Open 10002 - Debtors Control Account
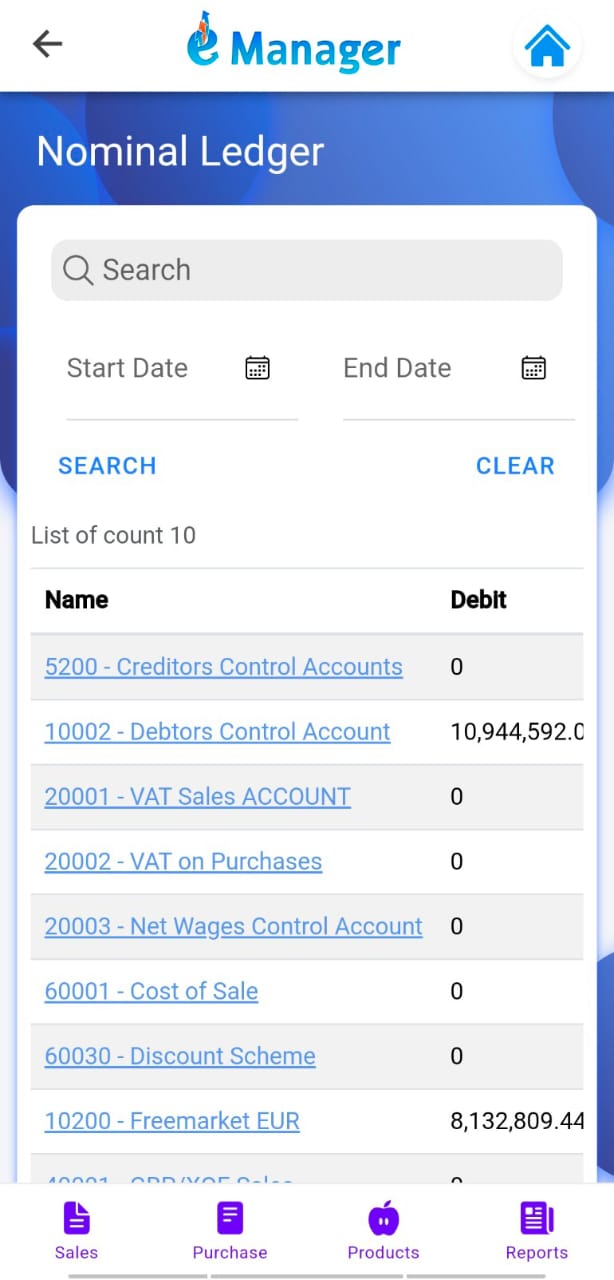 217,732
